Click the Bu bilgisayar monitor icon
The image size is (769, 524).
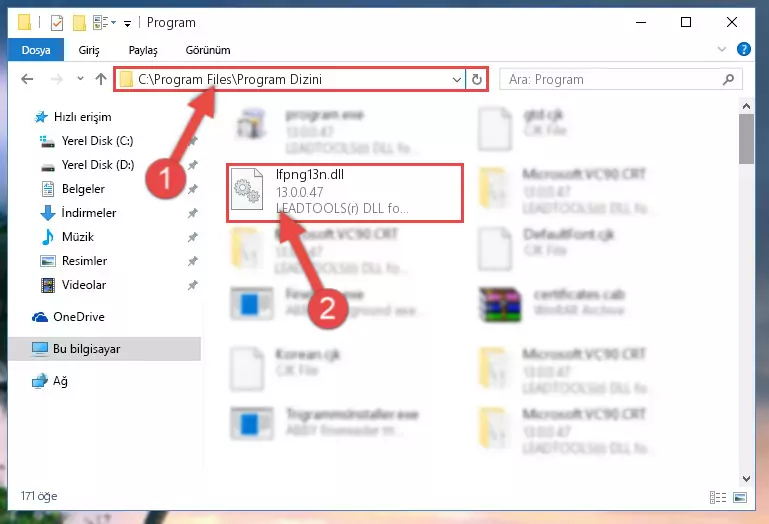point(40,349)
